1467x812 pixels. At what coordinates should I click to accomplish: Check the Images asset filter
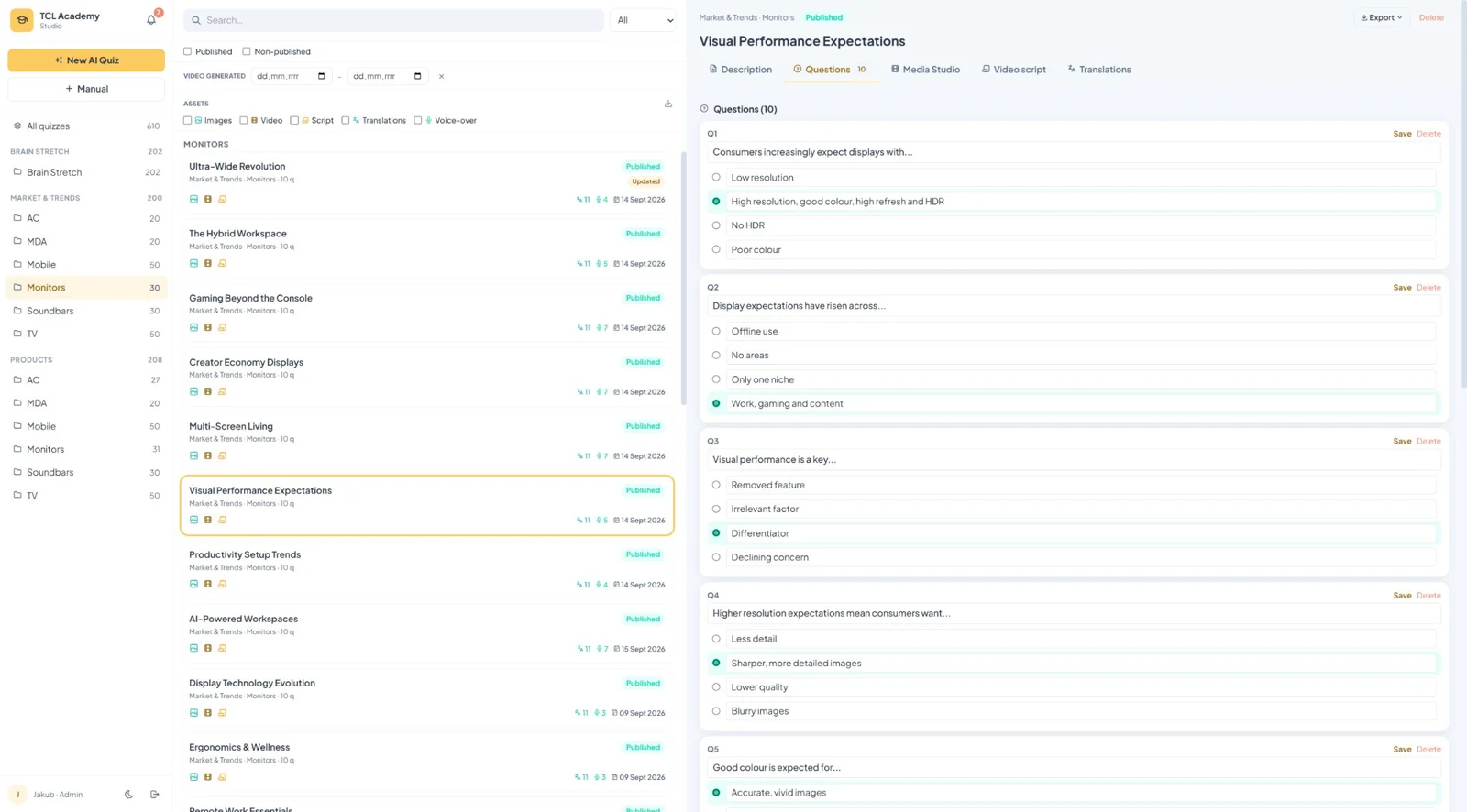188,120
